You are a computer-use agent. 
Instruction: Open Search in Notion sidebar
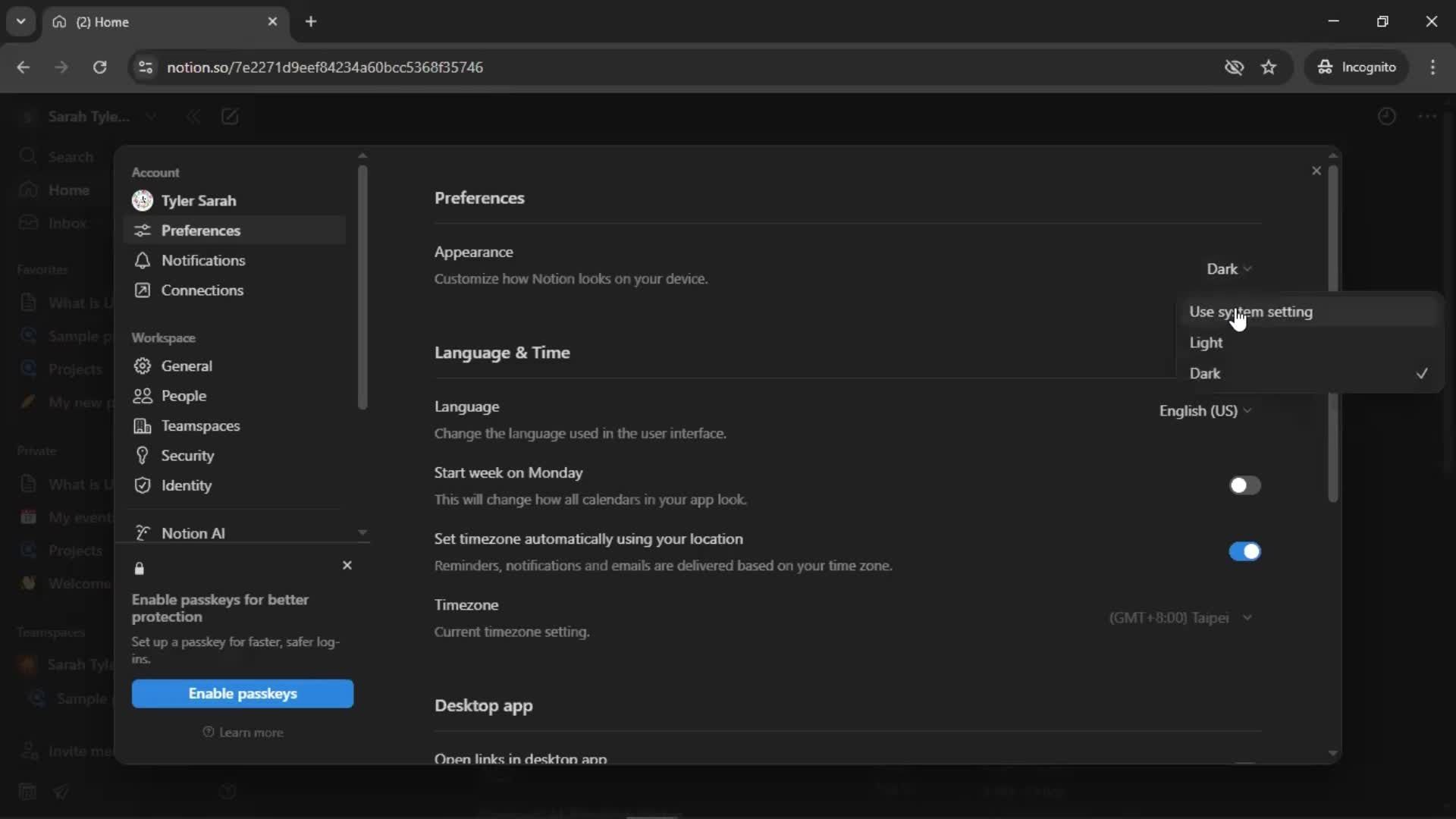(58, 157)
